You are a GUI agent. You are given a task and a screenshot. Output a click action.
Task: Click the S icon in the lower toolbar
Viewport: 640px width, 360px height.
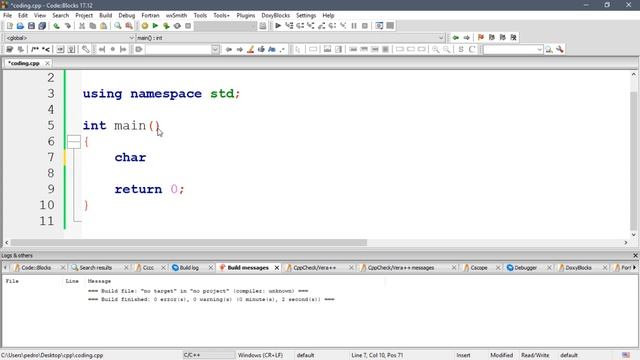click(x=461, y=49)
